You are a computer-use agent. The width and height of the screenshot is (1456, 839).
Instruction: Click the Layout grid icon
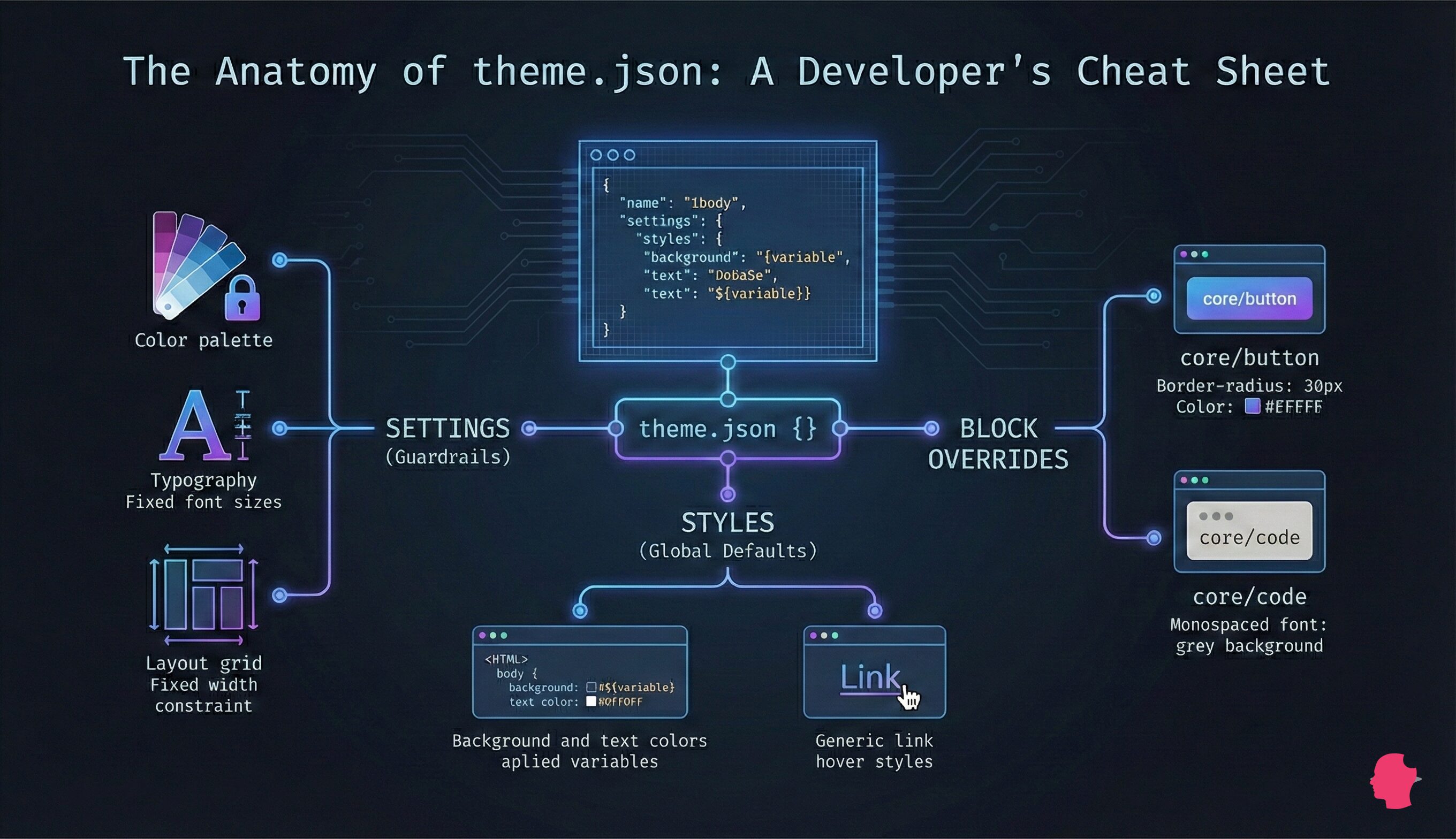[203, 594]
